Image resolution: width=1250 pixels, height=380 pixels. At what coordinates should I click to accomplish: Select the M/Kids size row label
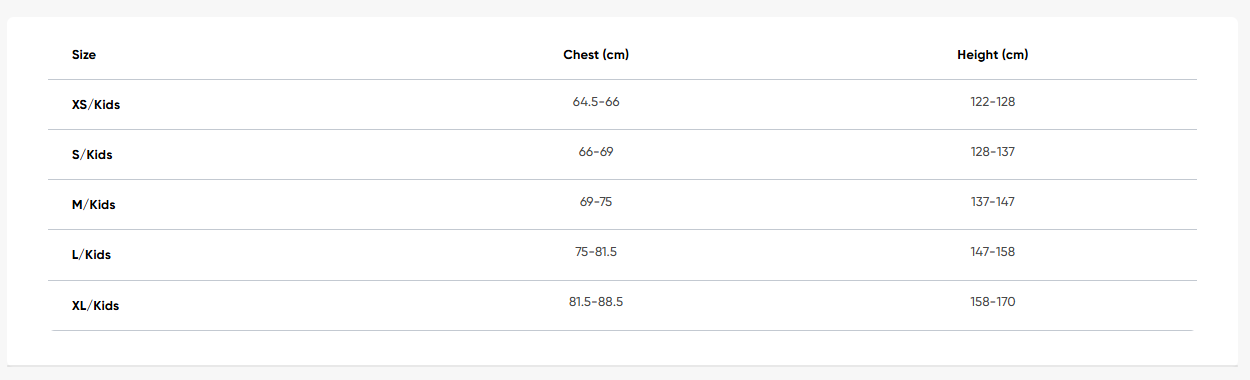[x=94, y=205]
